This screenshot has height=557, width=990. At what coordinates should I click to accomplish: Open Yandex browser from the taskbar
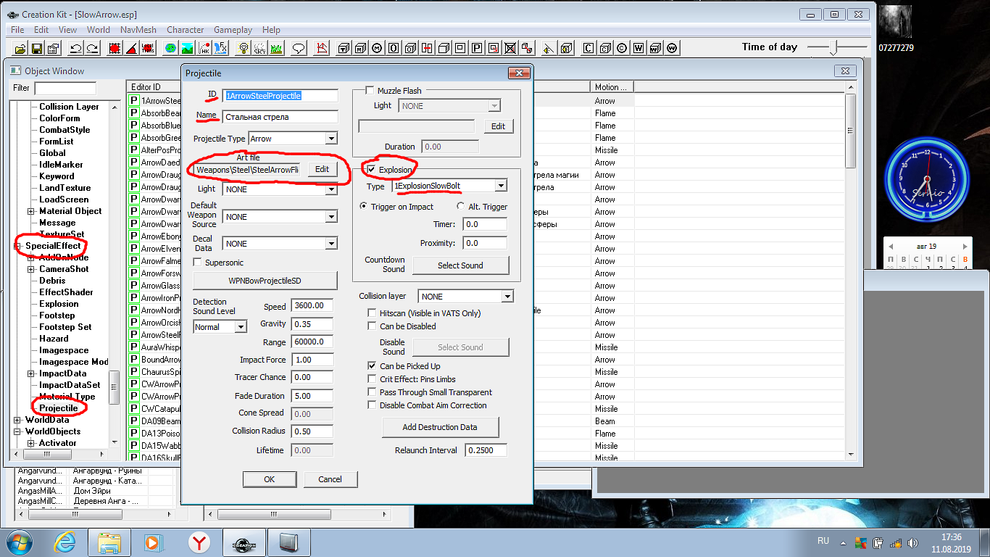pyautogui.click(x=200, y=541)
